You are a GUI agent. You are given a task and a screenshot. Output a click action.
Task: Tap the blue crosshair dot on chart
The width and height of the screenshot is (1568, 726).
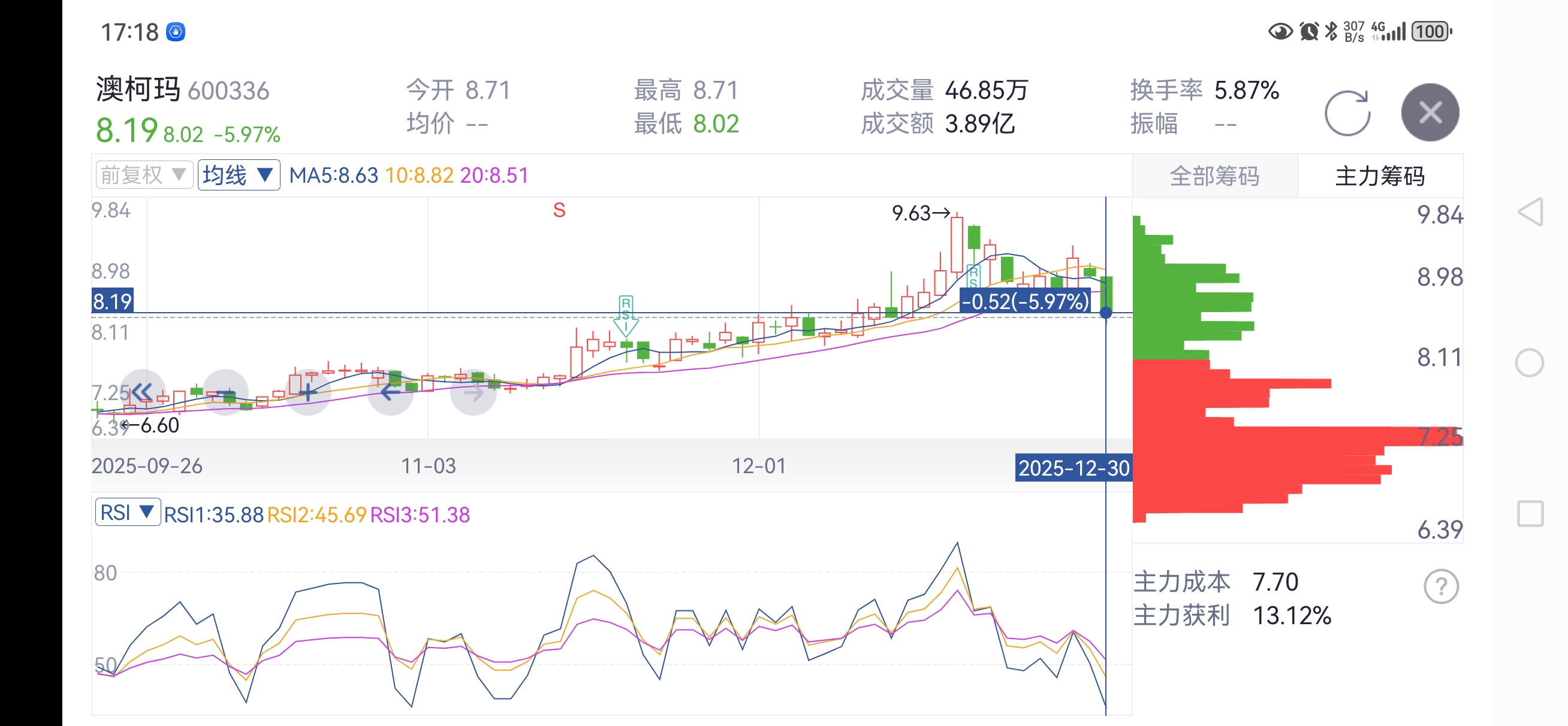click(1105, 313)
